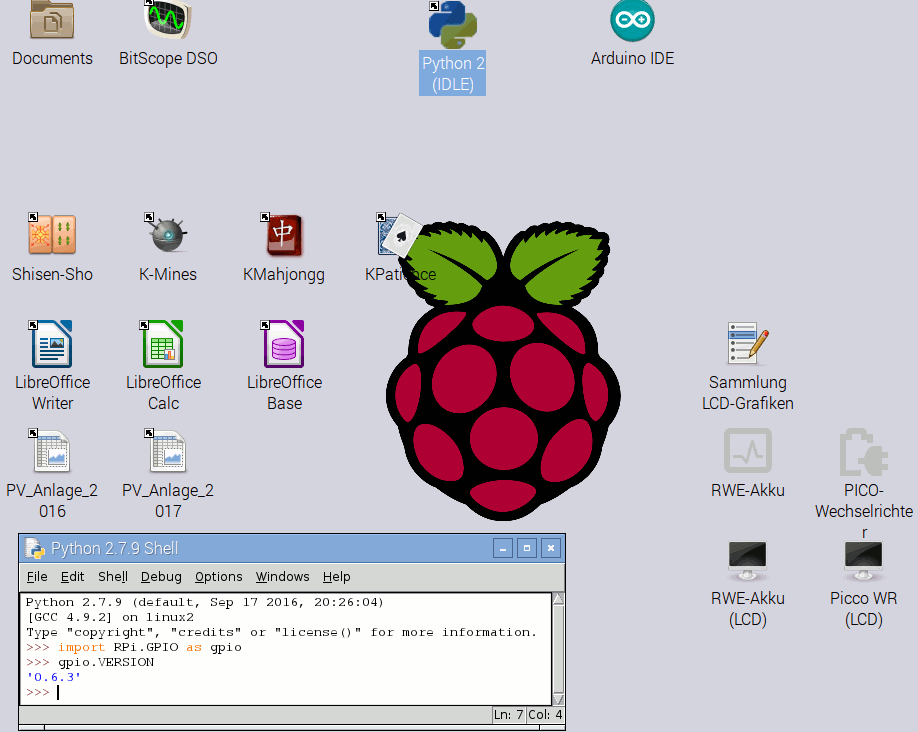Expand the Options menu in IDLE
Image resolution: width=918 pixels, height=732 pixels.
click(x=218, y=577)
